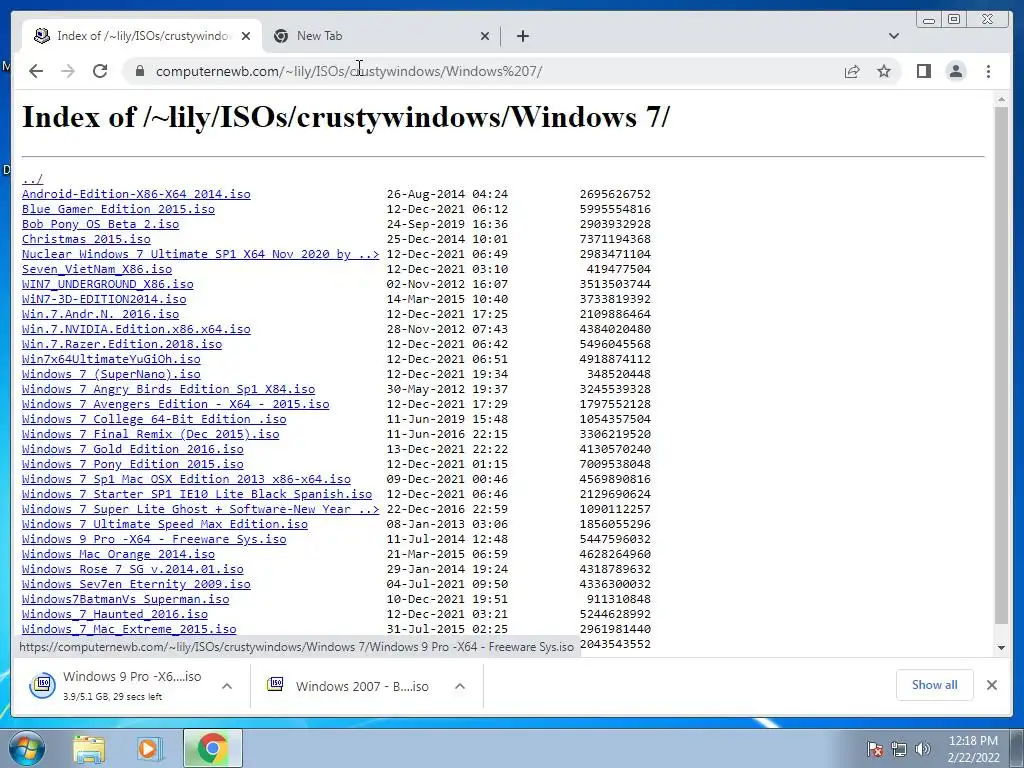Click the Win.7.Andr.N._2016.iso link
The width and height of the screenshot is (1024, 768).
pos(100,314)
